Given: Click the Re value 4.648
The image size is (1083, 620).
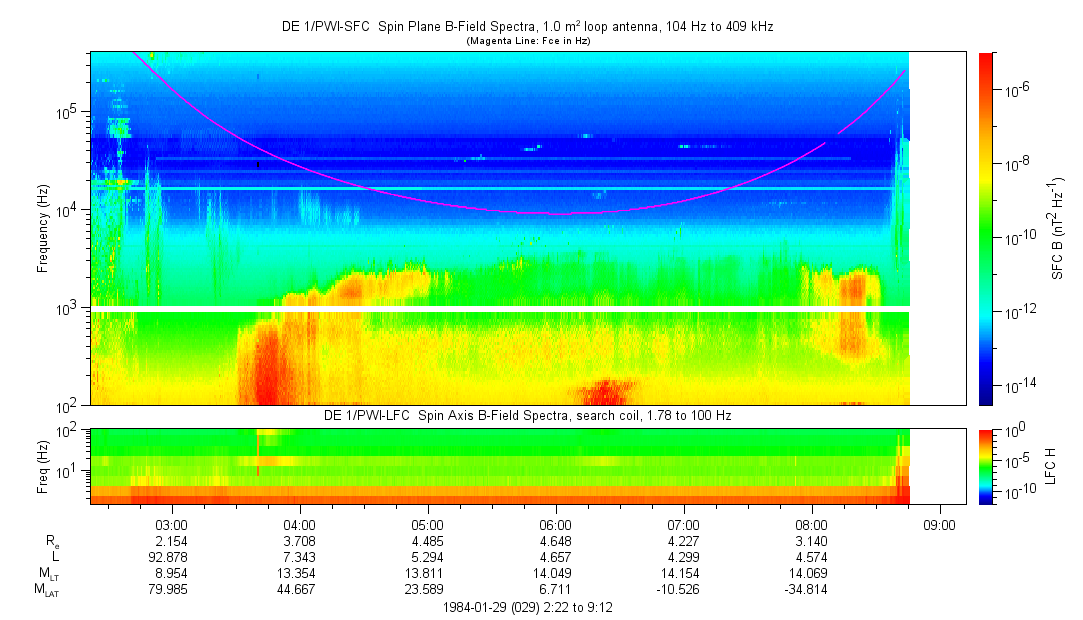Looking at the screenshot, I should (555, 541).
